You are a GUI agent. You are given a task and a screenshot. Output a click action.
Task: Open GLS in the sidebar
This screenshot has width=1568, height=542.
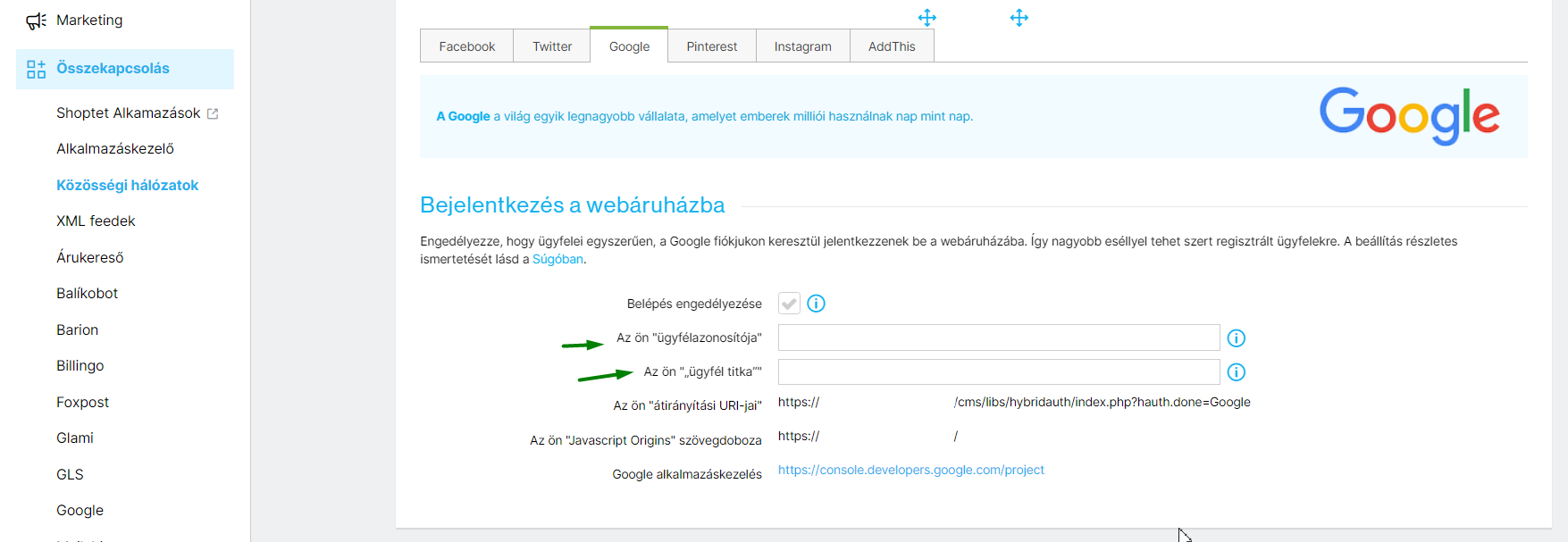pos(70,475)
